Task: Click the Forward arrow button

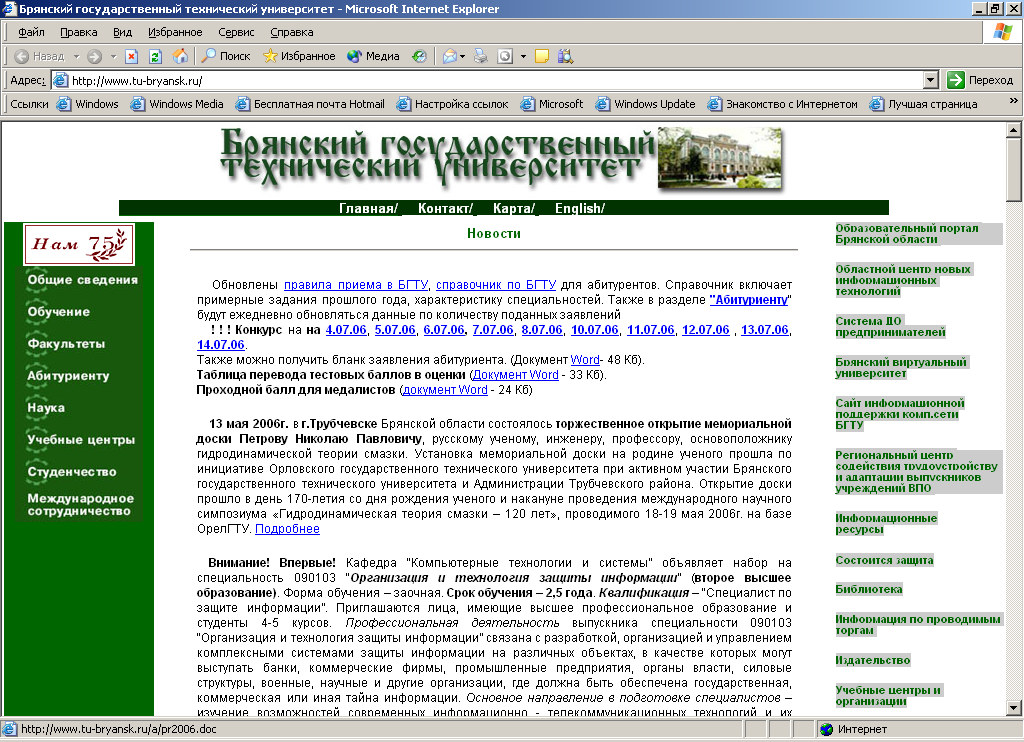Action: [x=95, y=56]
